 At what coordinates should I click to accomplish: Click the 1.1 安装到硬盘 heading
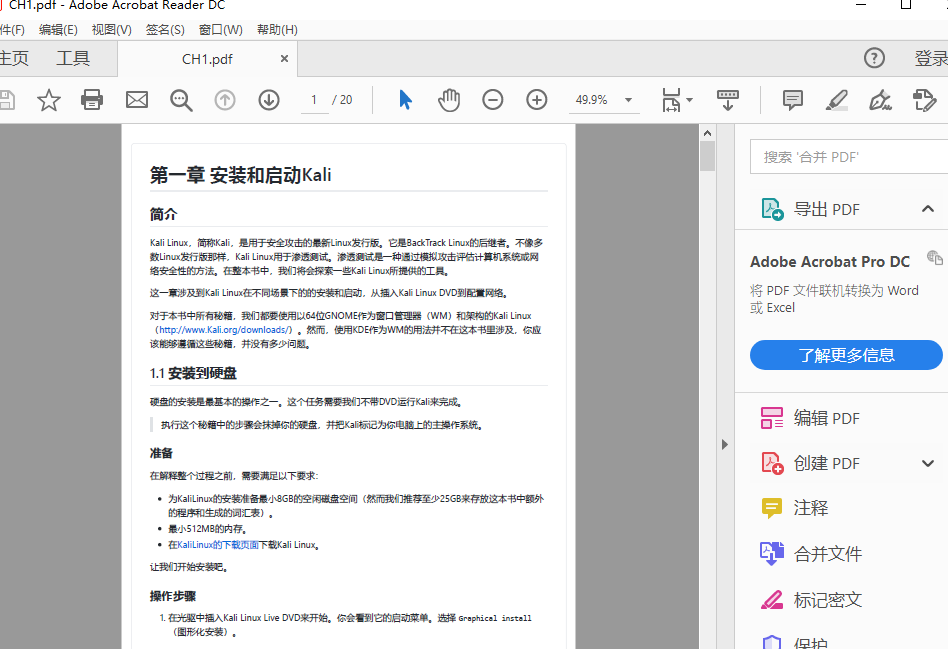coord(193,373)
